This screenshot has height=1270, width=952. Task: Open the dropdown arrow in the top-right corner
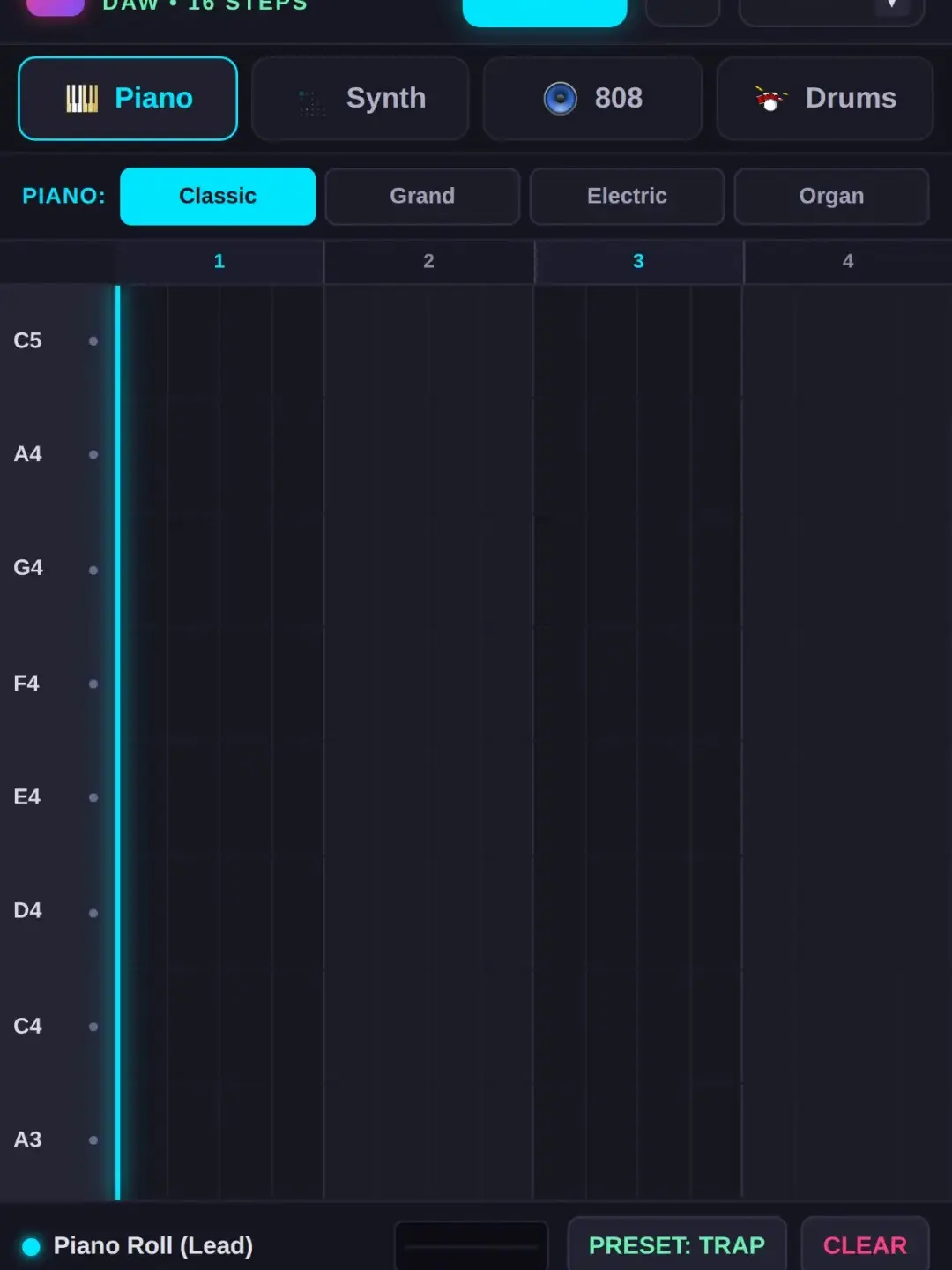[892, 5]
